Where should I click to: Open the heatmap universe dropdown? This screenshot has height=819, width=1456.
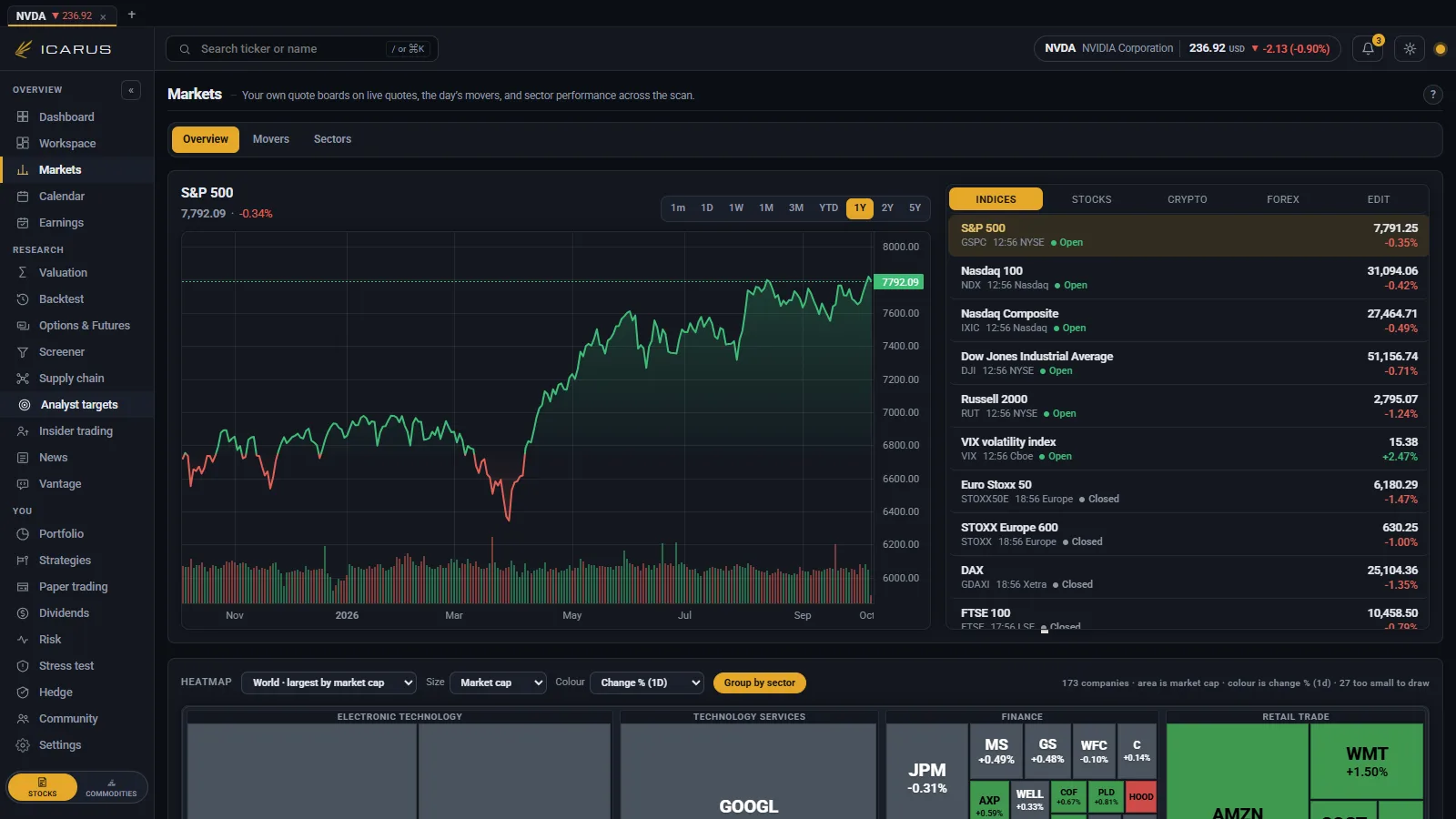pyautogui.click(x=329, y=682)
